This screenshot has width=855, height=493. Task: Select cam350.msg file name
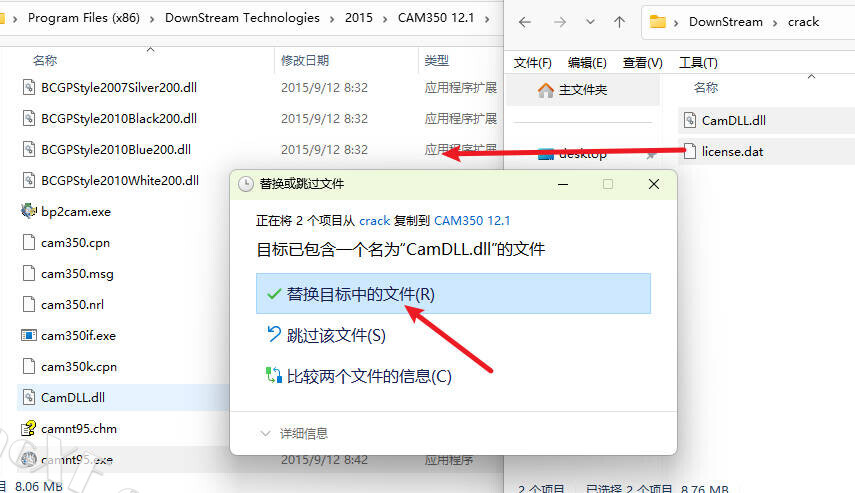[77, 274]
